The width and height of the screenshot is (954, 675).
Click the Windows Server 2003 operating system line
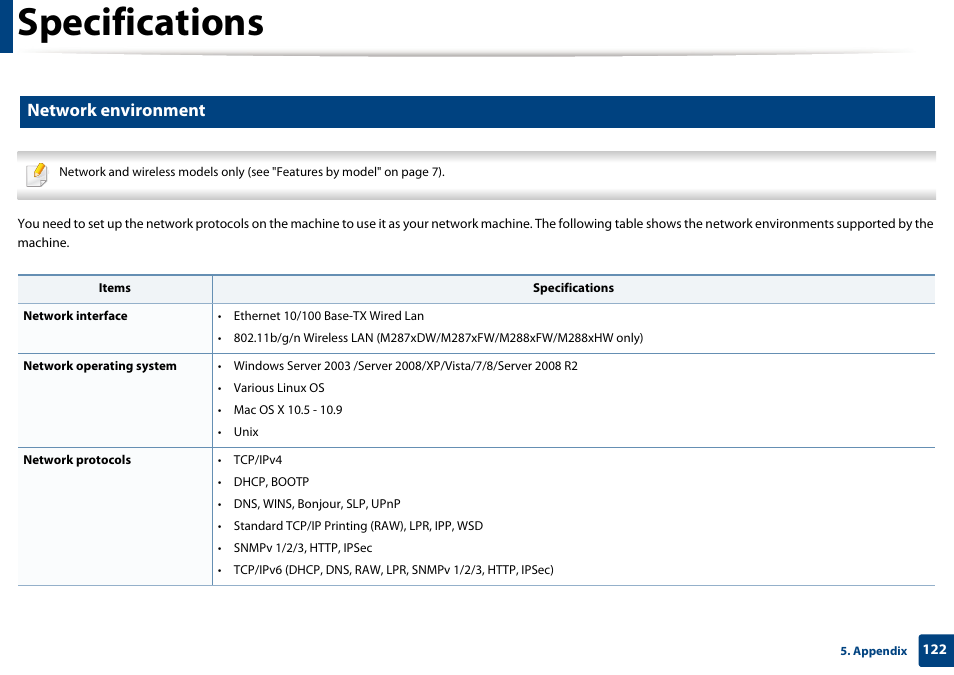406,366
